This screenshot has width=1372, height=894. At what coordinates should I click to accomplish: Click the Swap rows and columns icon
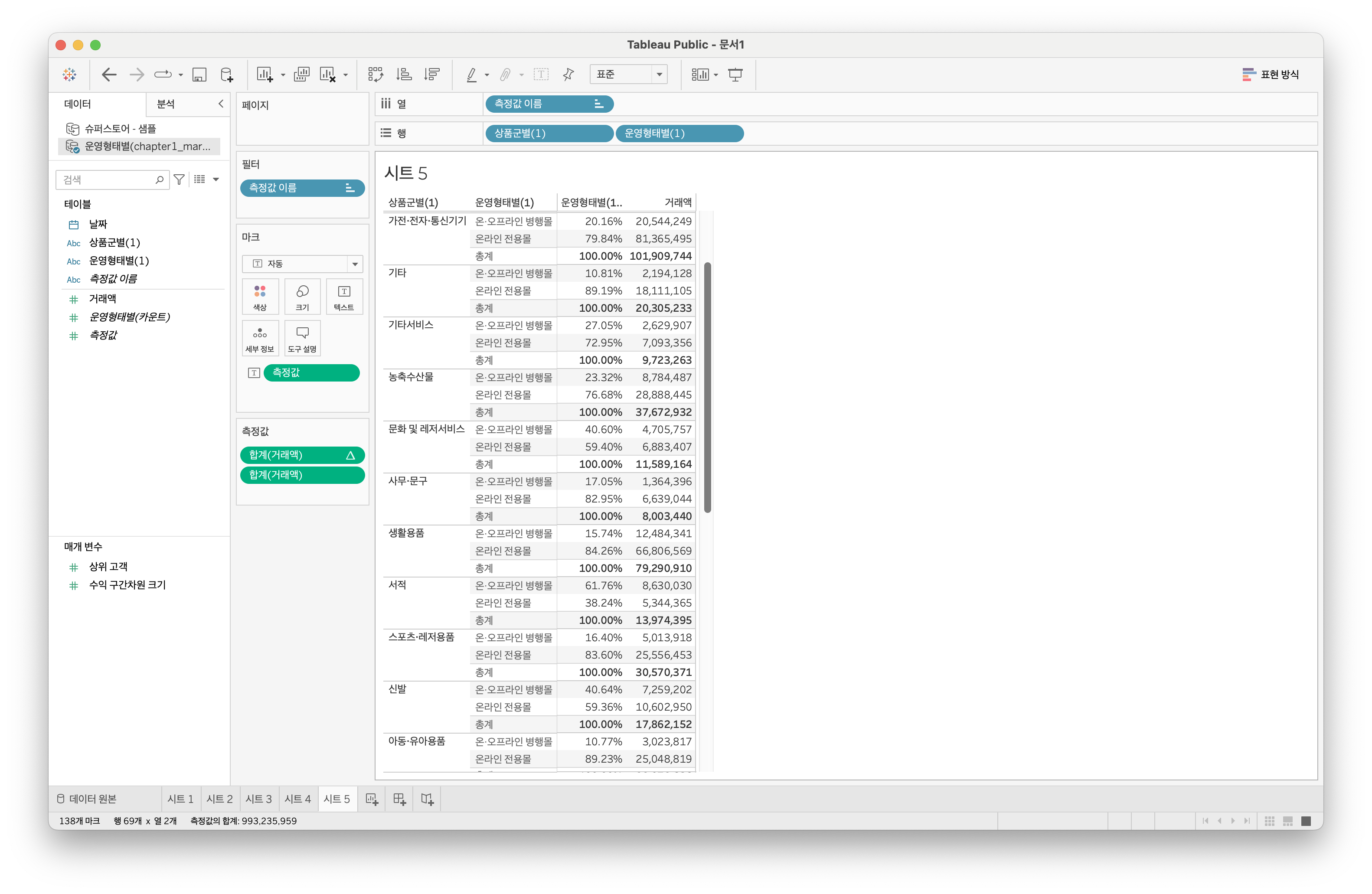coord(375,75)
